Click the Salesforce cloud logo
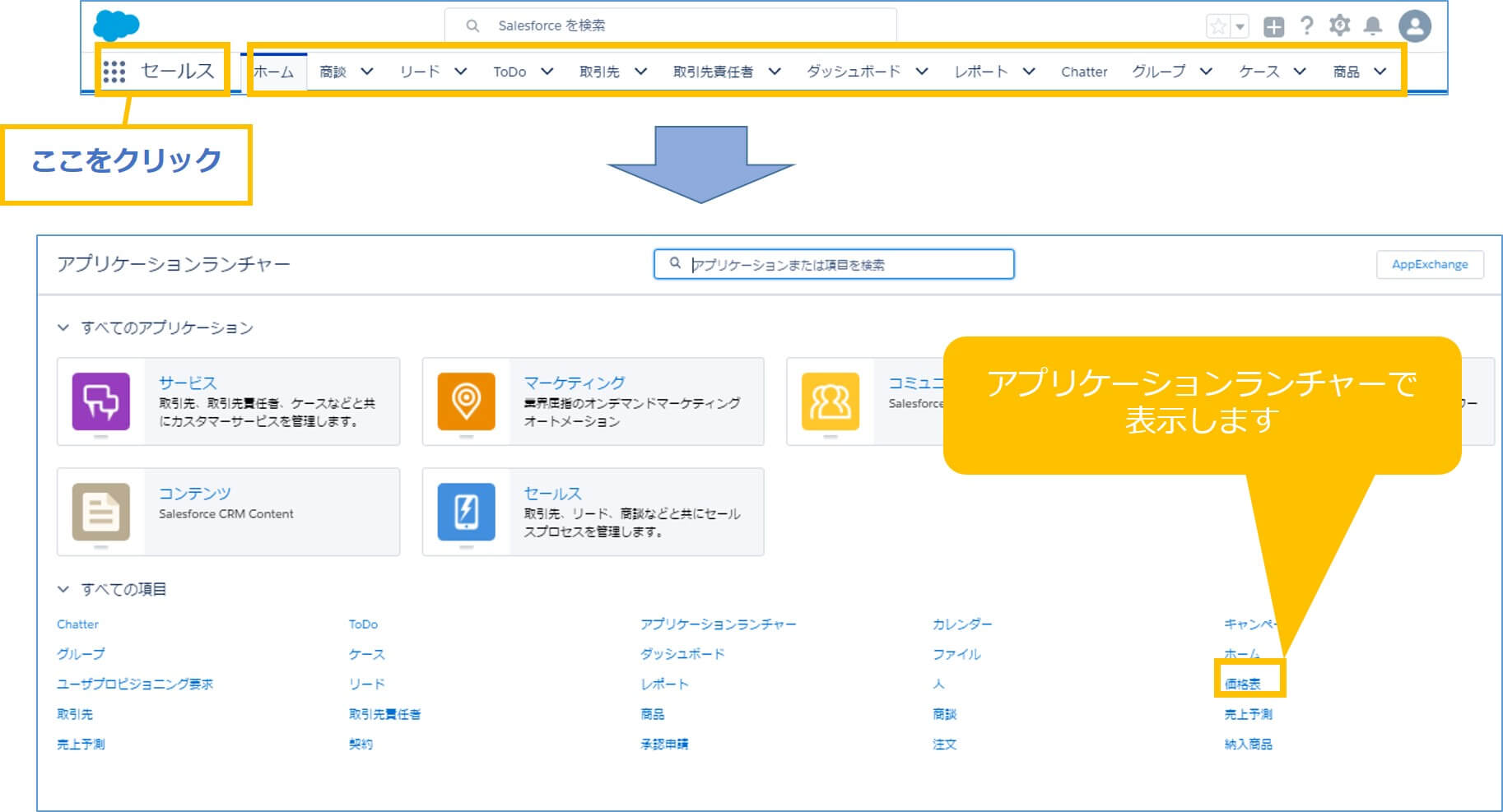The height and width of the screenshot is (812, 1503). [116, 26]
